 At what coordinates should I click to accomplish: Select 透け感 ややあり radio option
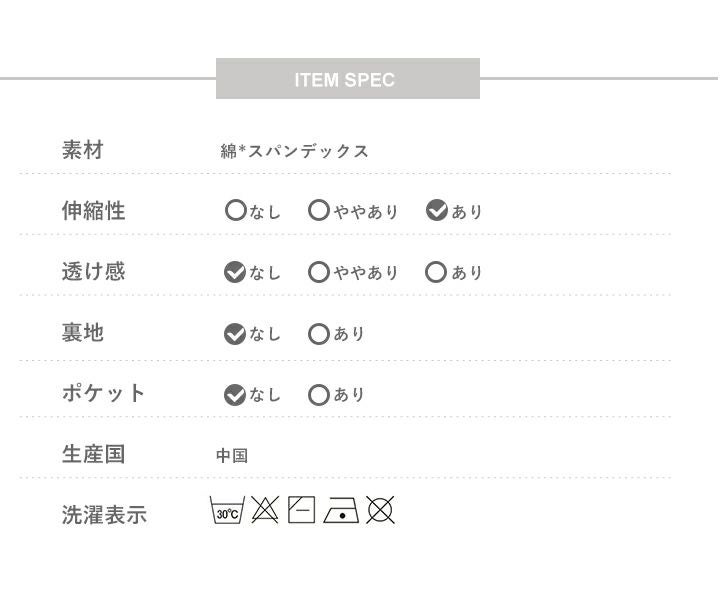[x=319, y=272]
